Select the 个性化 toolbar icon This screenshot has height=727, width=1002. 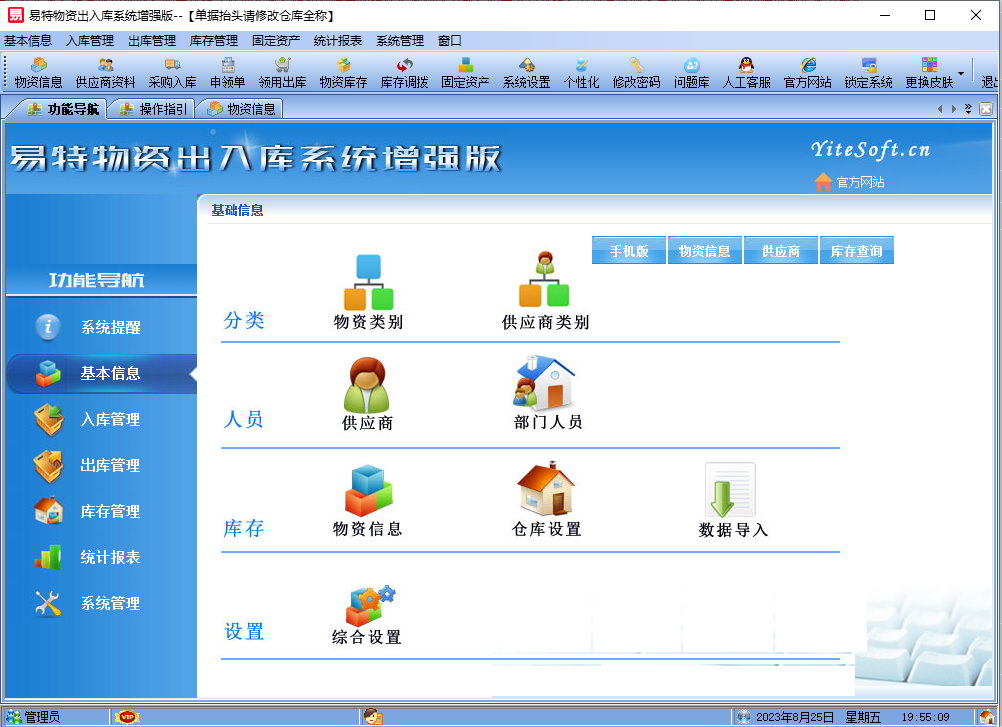[582, 73]
